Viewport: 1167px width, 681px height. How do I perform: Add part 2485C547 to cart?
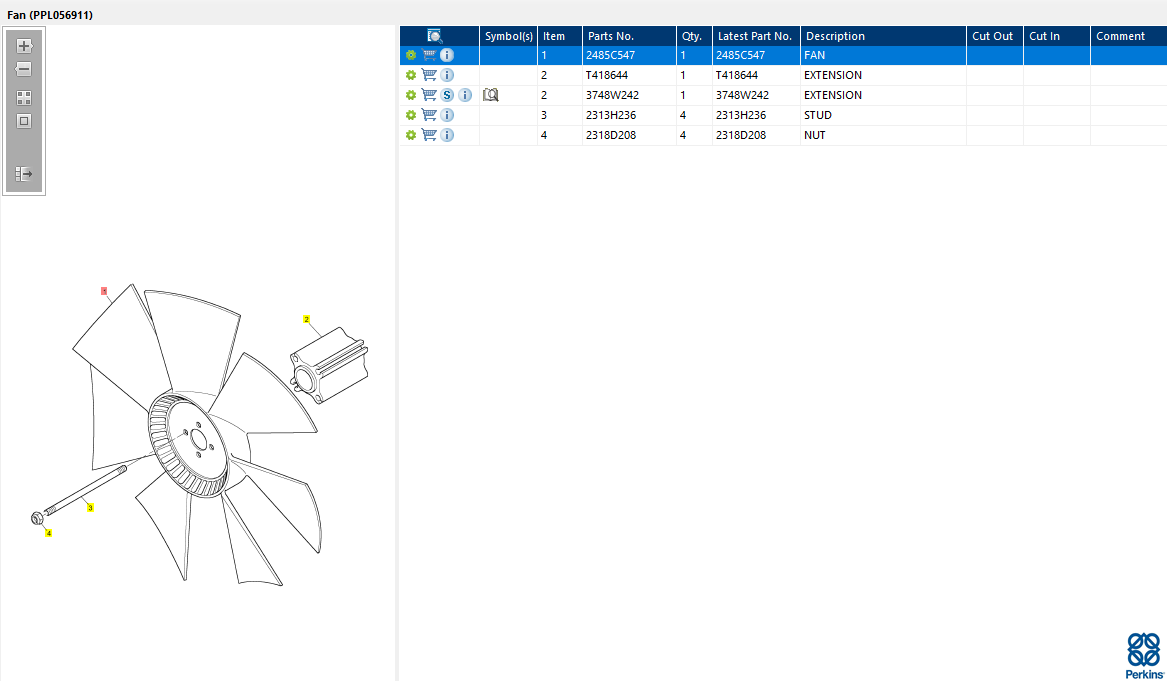pyautogui.click(x=429, y=55)
